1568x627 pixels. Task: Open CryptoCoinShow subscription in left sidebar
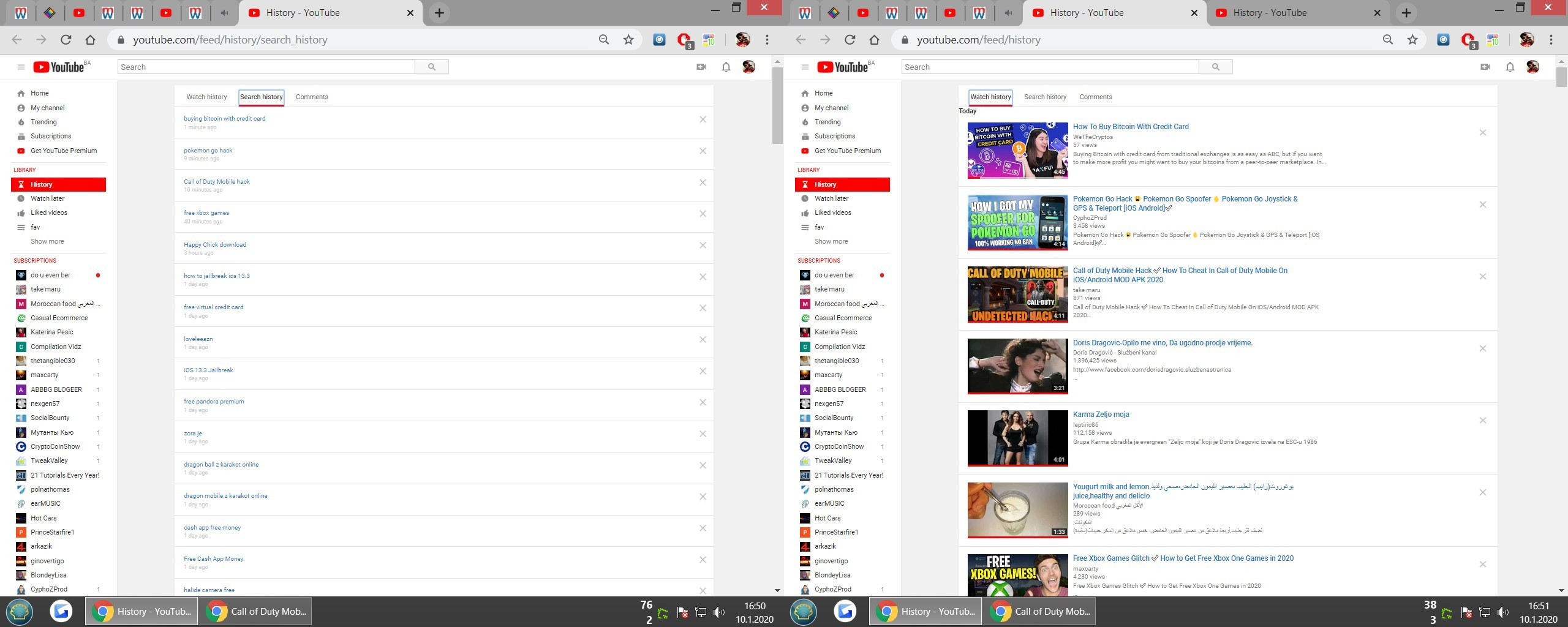(55, 446)
